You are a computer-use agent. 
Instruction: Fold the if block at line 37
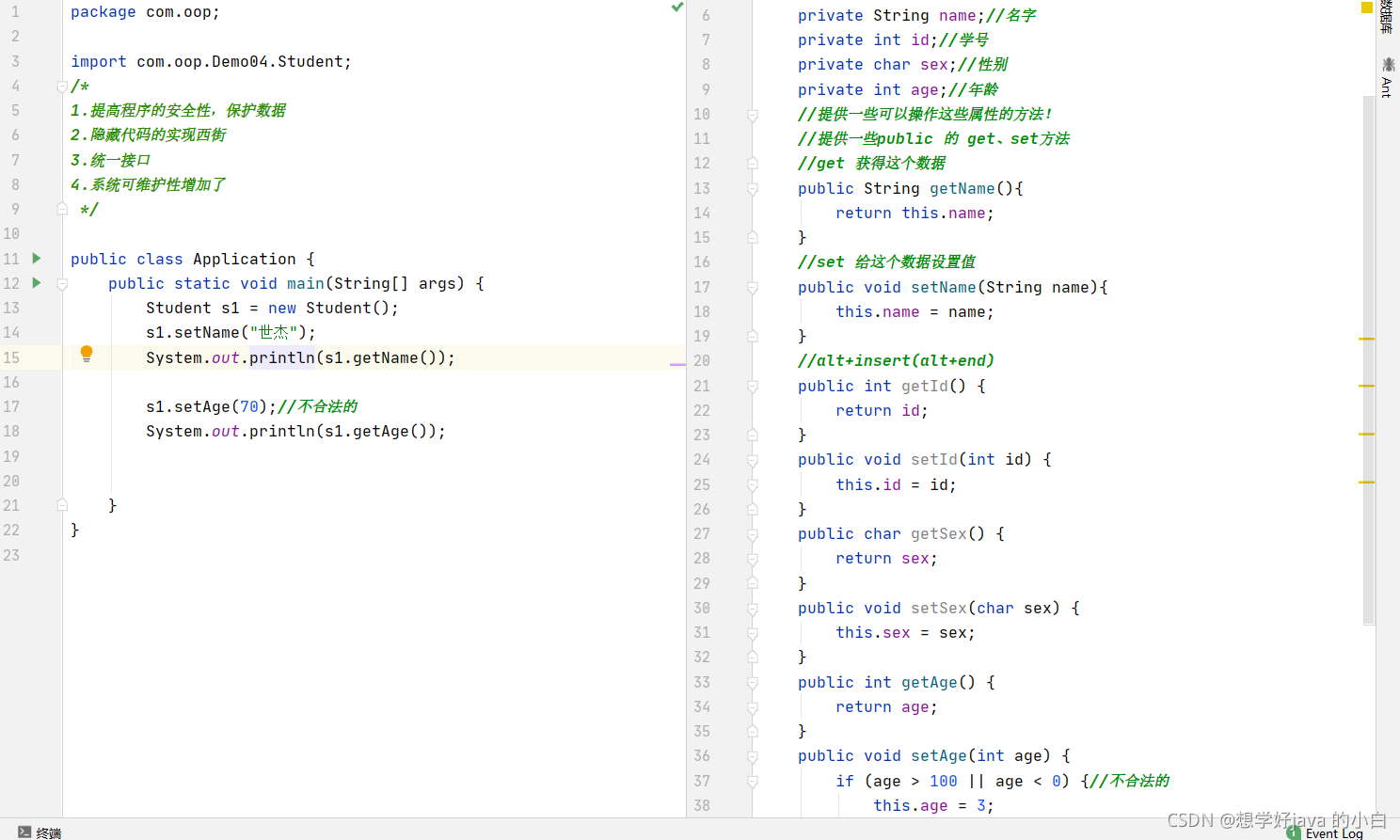[753, 781]
